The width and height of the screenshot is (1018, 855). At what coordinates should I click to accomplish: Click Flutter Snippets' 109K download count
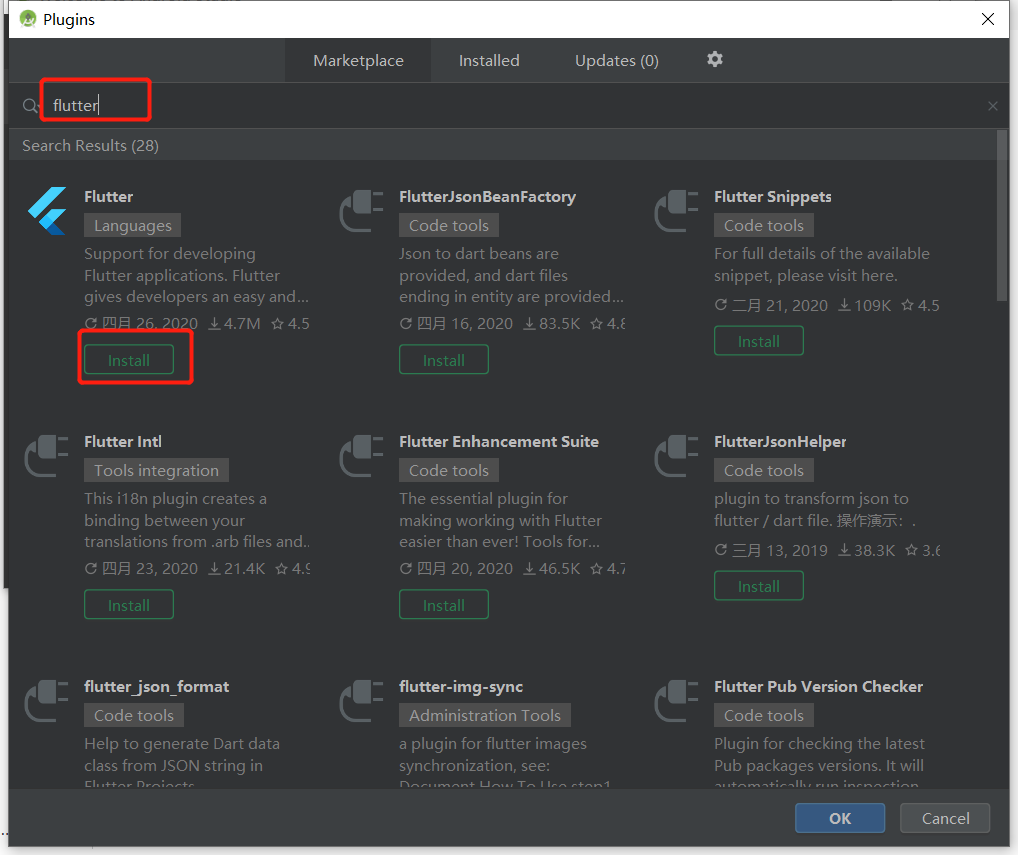pos(865,305)
